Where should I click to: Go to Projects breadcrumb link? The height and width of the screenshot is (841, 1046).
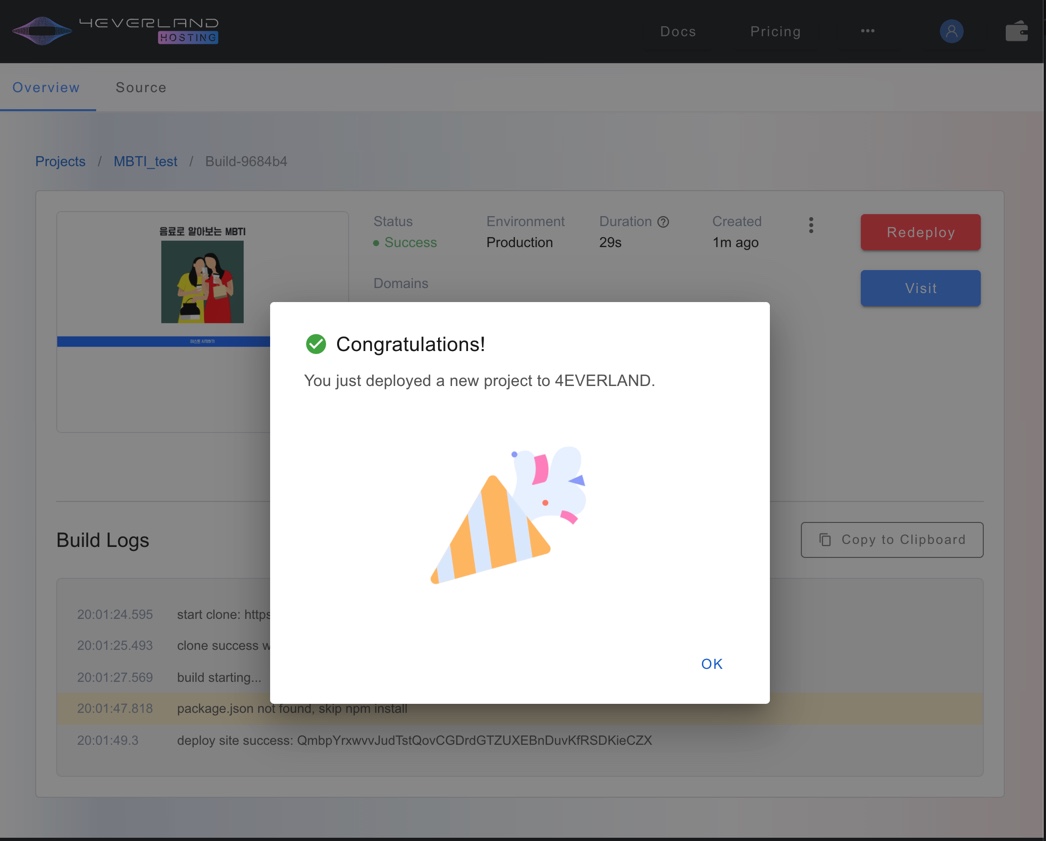click(x=60, y=161)
